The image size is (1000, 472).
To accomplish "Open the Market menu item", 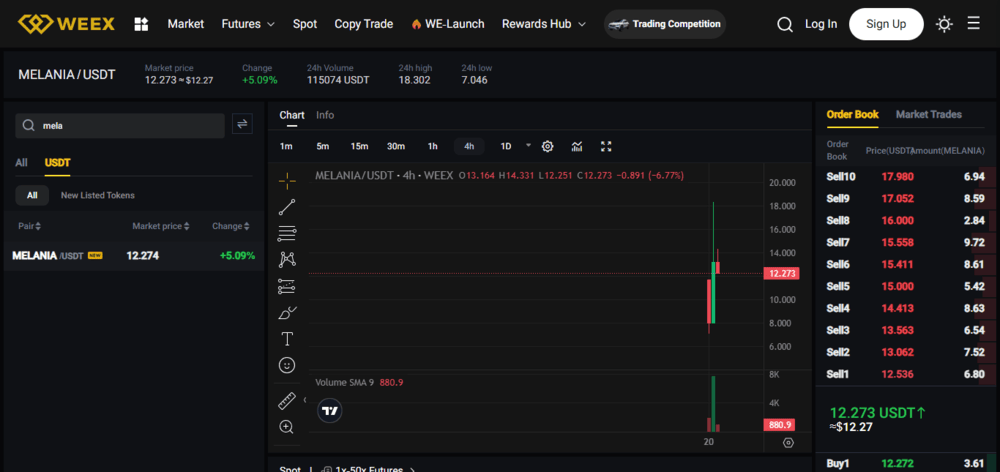I will click(186, 24).
